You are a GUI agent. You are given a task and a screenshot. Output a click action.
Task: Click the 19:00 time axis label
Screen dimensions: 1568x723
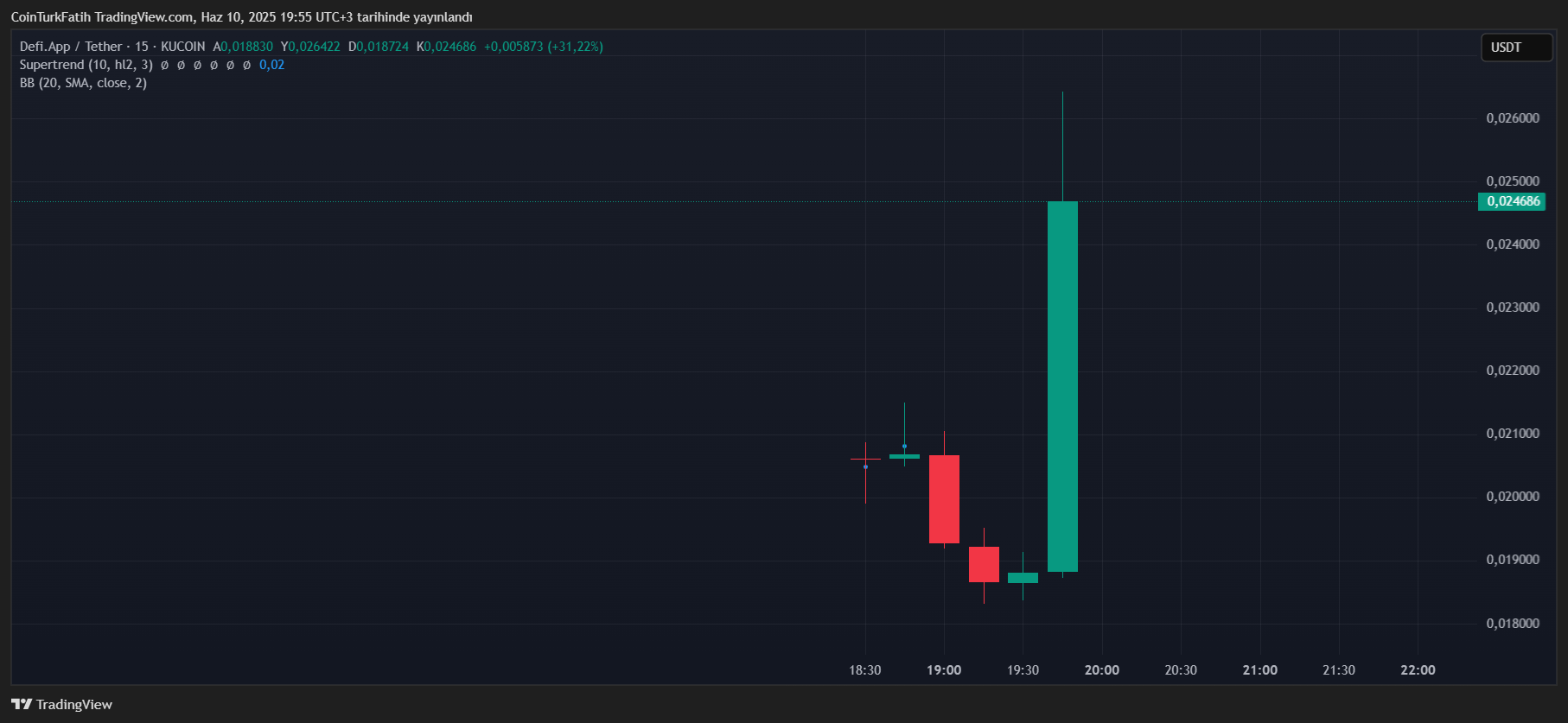944,670
